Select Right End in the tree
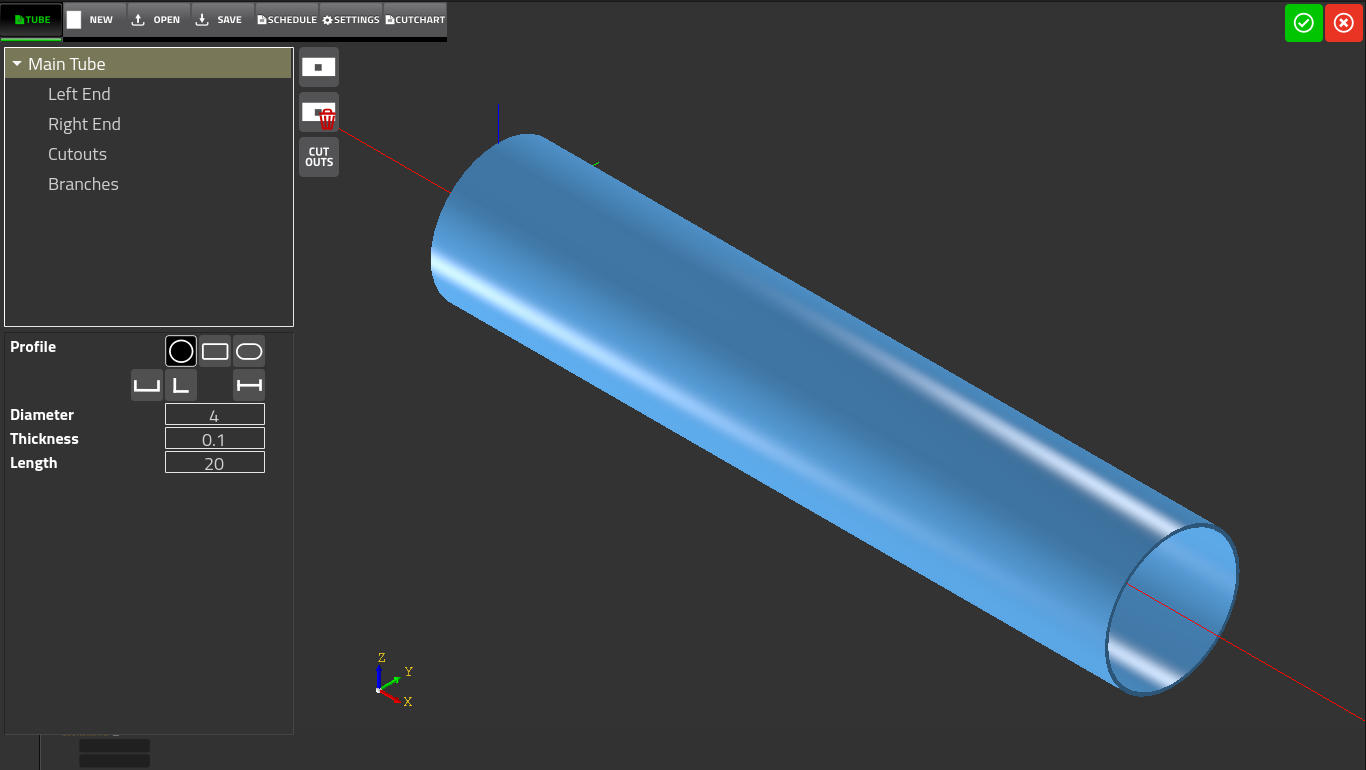This screenshot has height=770, width=1366. [x=84, y=124]
